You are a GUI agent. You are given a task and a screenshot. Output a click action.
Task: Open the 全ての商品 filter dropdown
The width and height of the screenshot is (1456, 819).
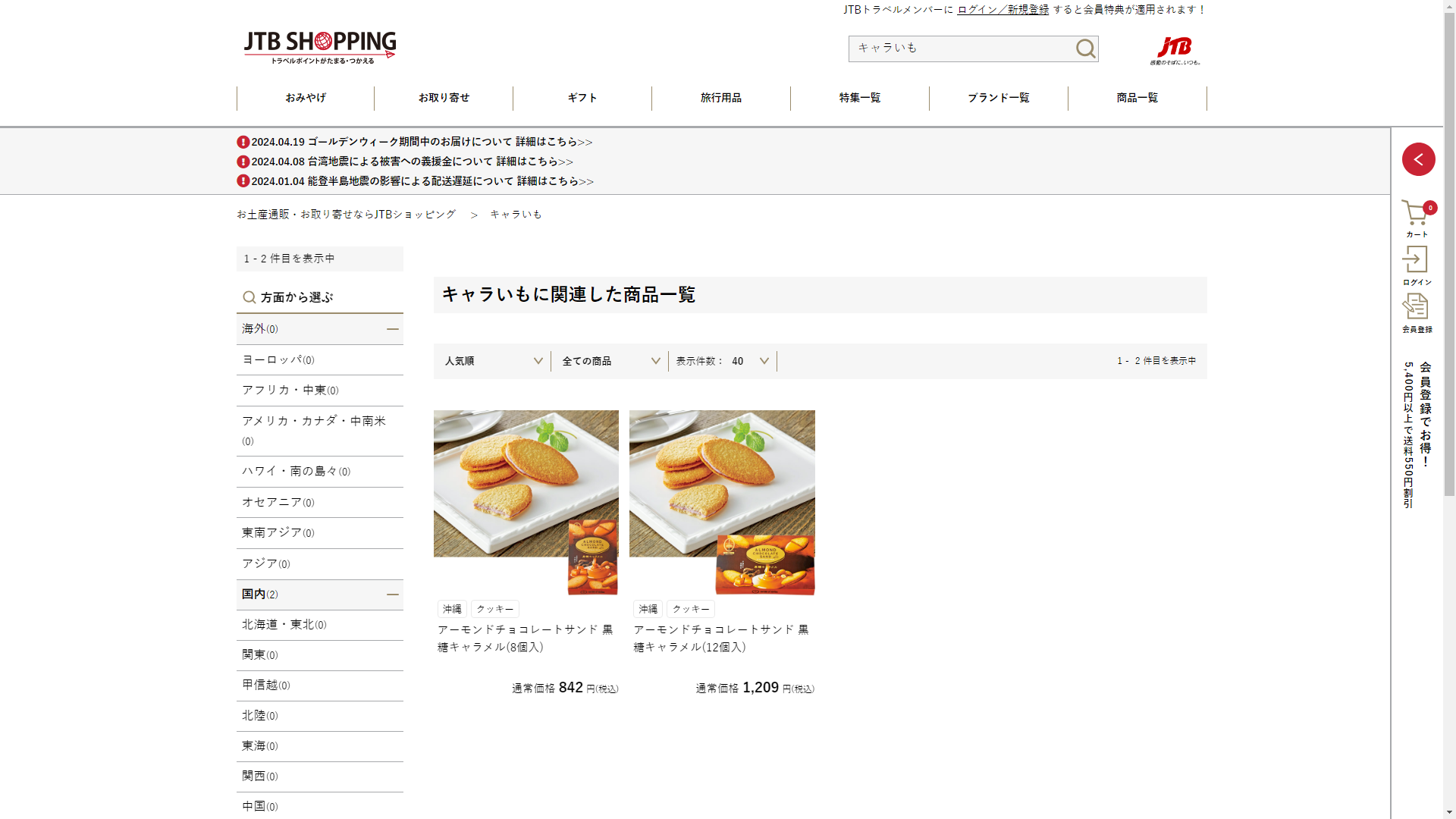point(610,361)
